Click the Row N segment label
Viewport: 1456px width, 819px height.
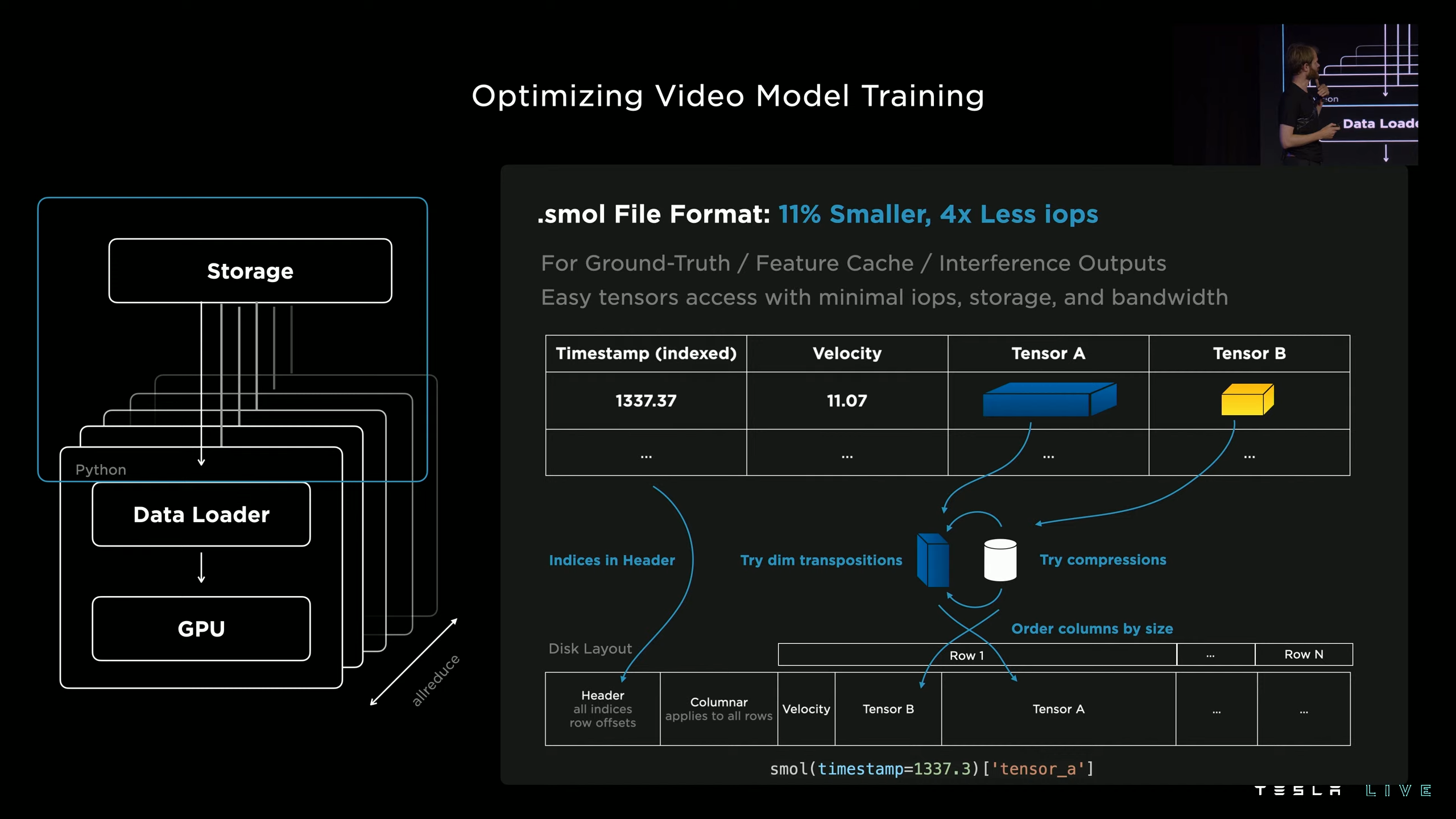coord(1304,655)
